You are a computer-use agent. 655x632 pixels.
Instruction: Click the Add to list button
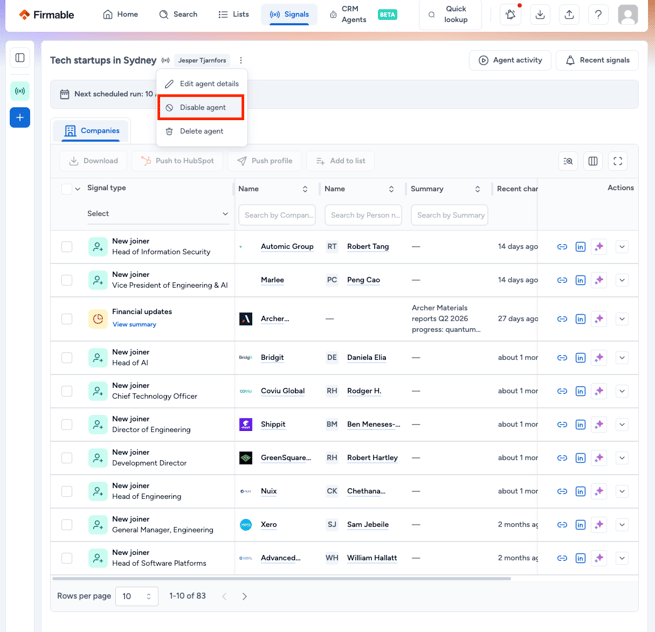pos(340,161)
